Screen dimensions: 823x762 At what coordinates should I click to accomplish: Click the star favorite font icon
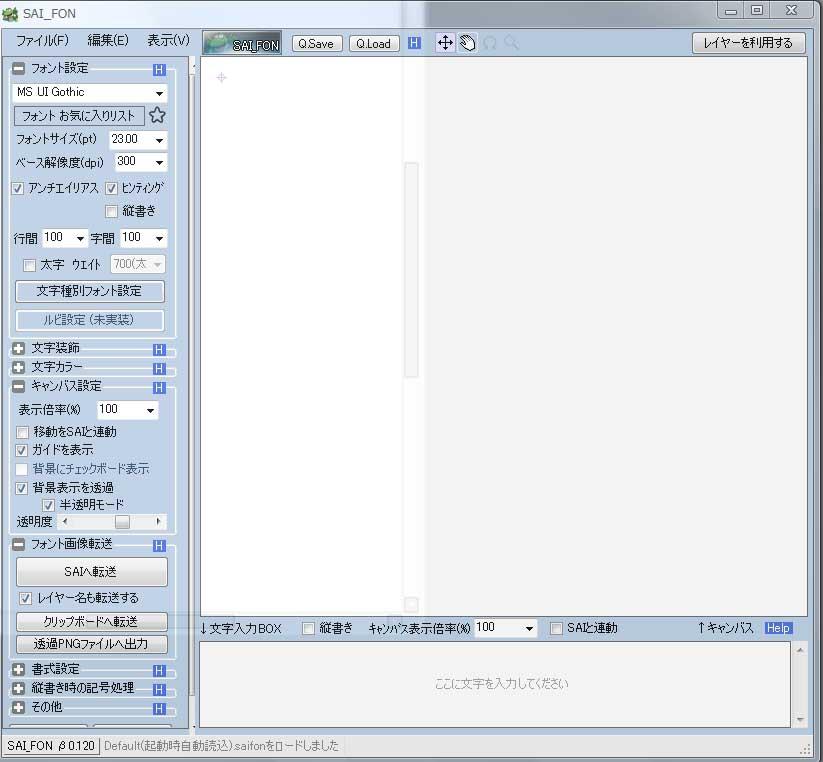157,115
